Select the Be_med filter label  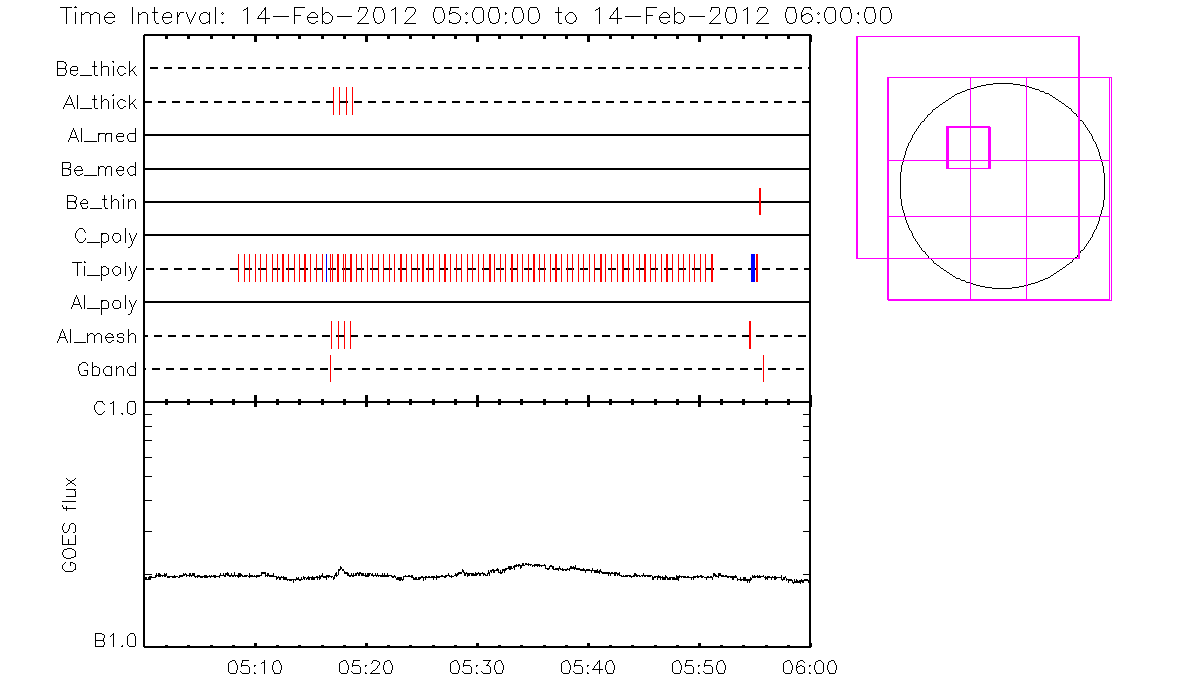pyautogui.click(x=99, y=169)
